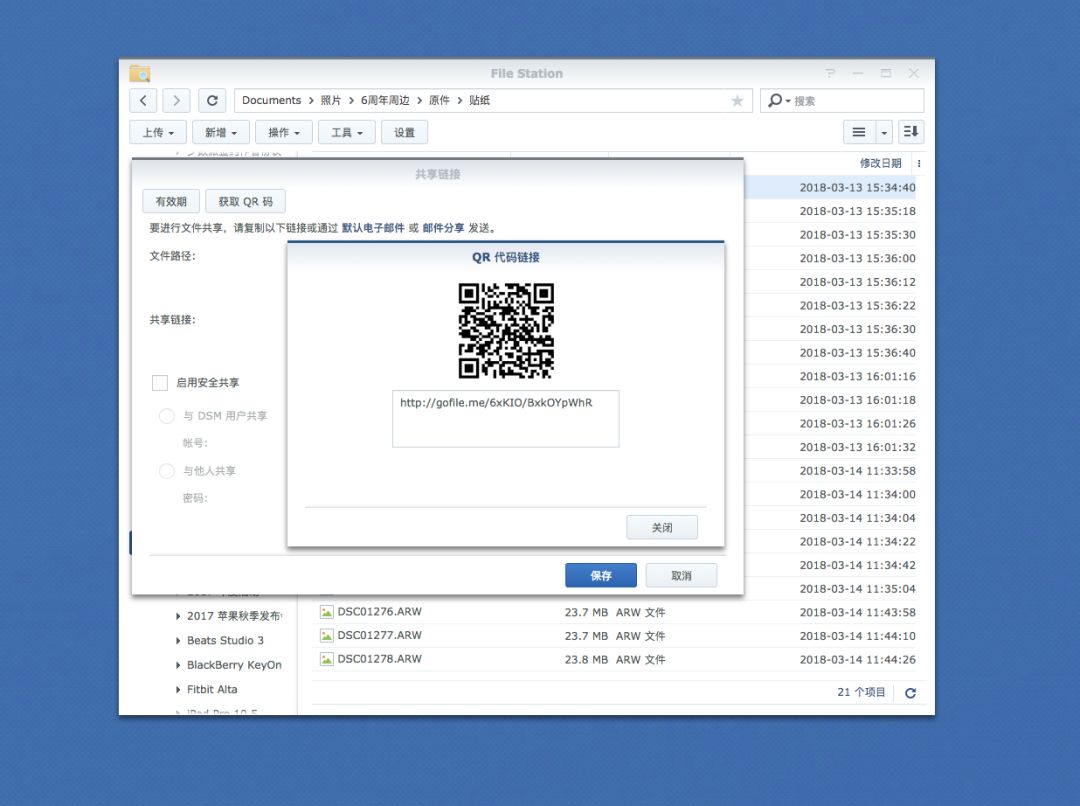Click the 设置 button in the toolbar
1080x806 pixels.
404,132
